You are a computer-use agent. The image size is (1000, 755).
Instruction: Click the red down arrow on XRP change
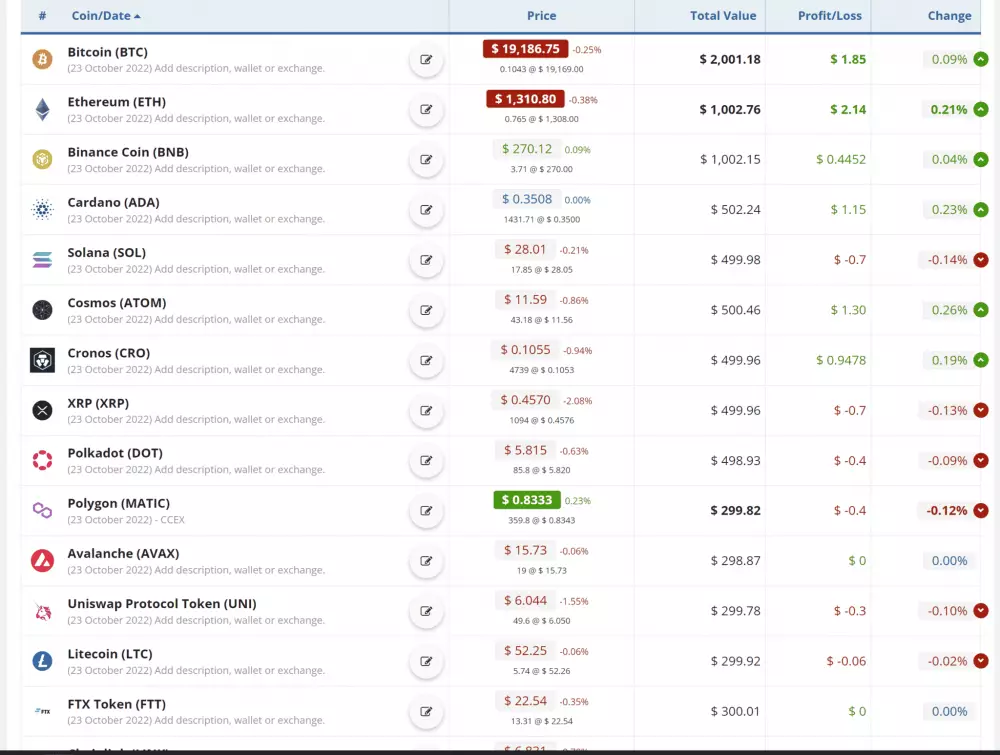click(981, 411)
